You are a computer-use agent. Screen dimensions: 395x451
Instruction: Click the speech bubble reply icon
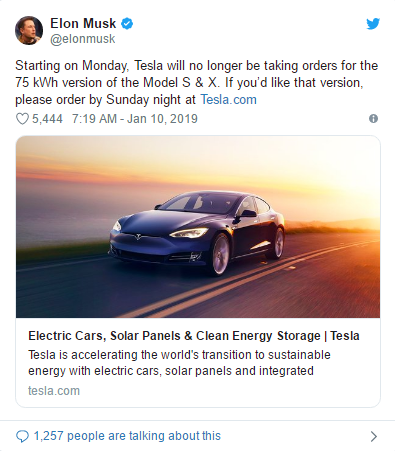click(x=23, y=436)
